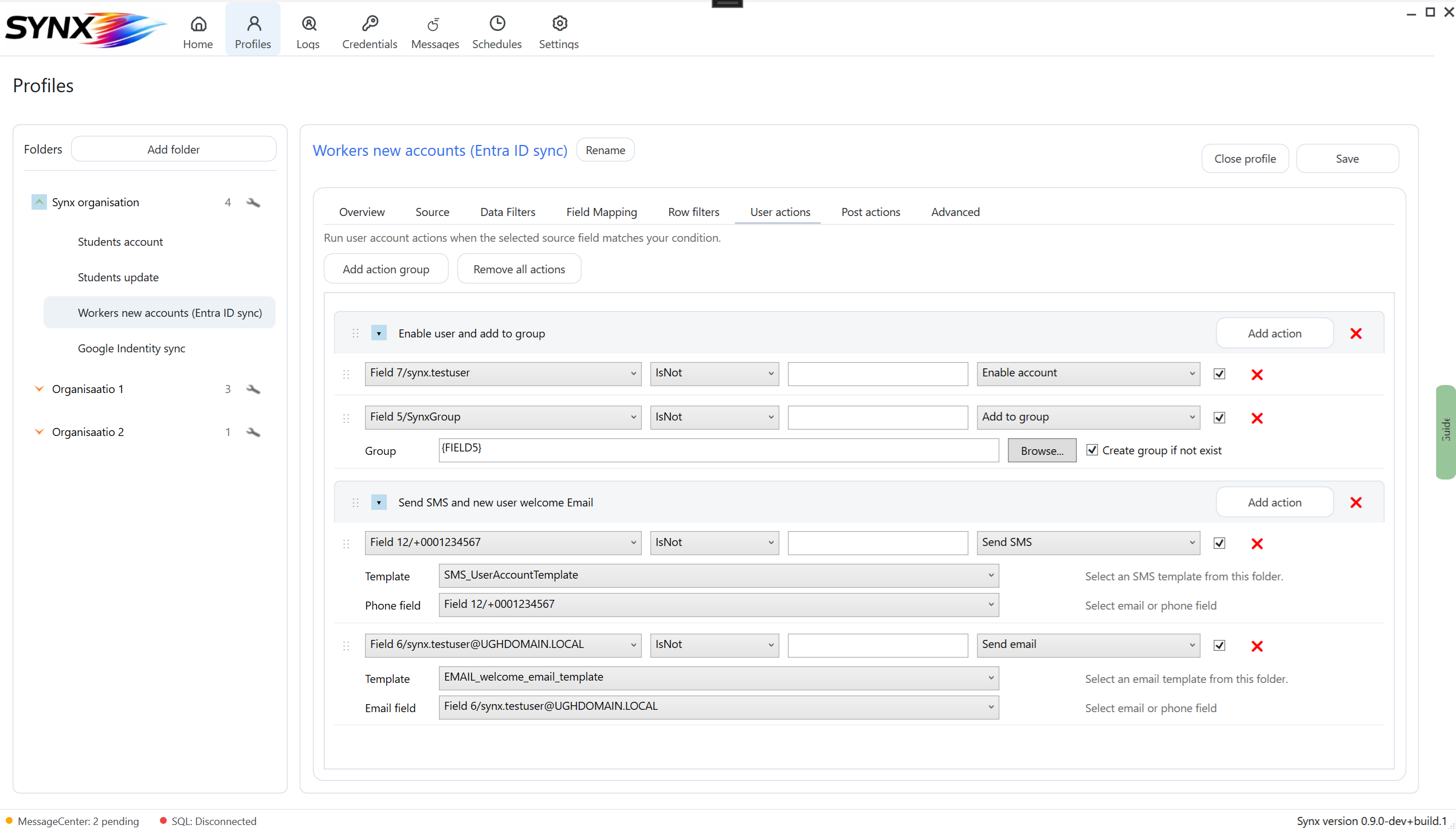Open the Email field dropdown
This screenshot has width=1456, height=829.
click(719, 707)
